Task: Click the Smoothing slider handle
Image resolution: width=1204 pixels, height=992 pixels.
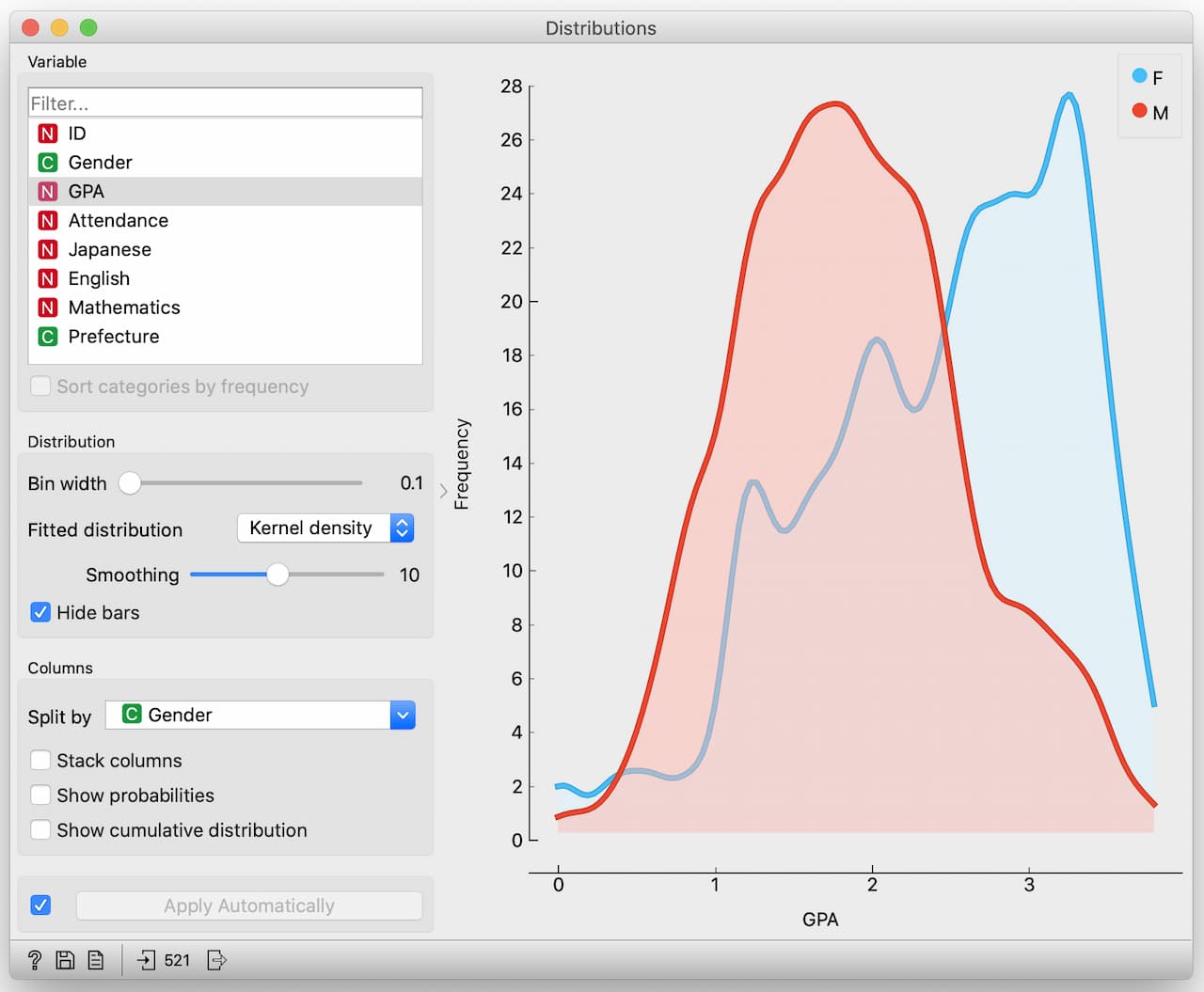Action: (277, 575)
